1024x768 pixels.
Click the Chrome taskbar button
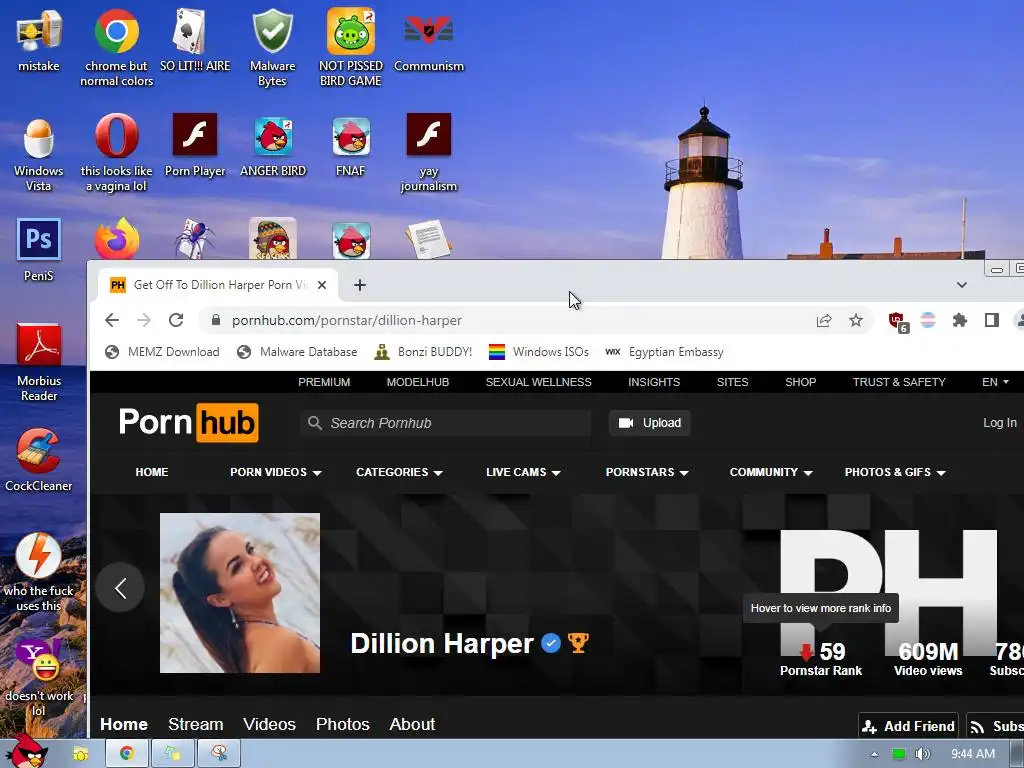click(x=127, y=754)
